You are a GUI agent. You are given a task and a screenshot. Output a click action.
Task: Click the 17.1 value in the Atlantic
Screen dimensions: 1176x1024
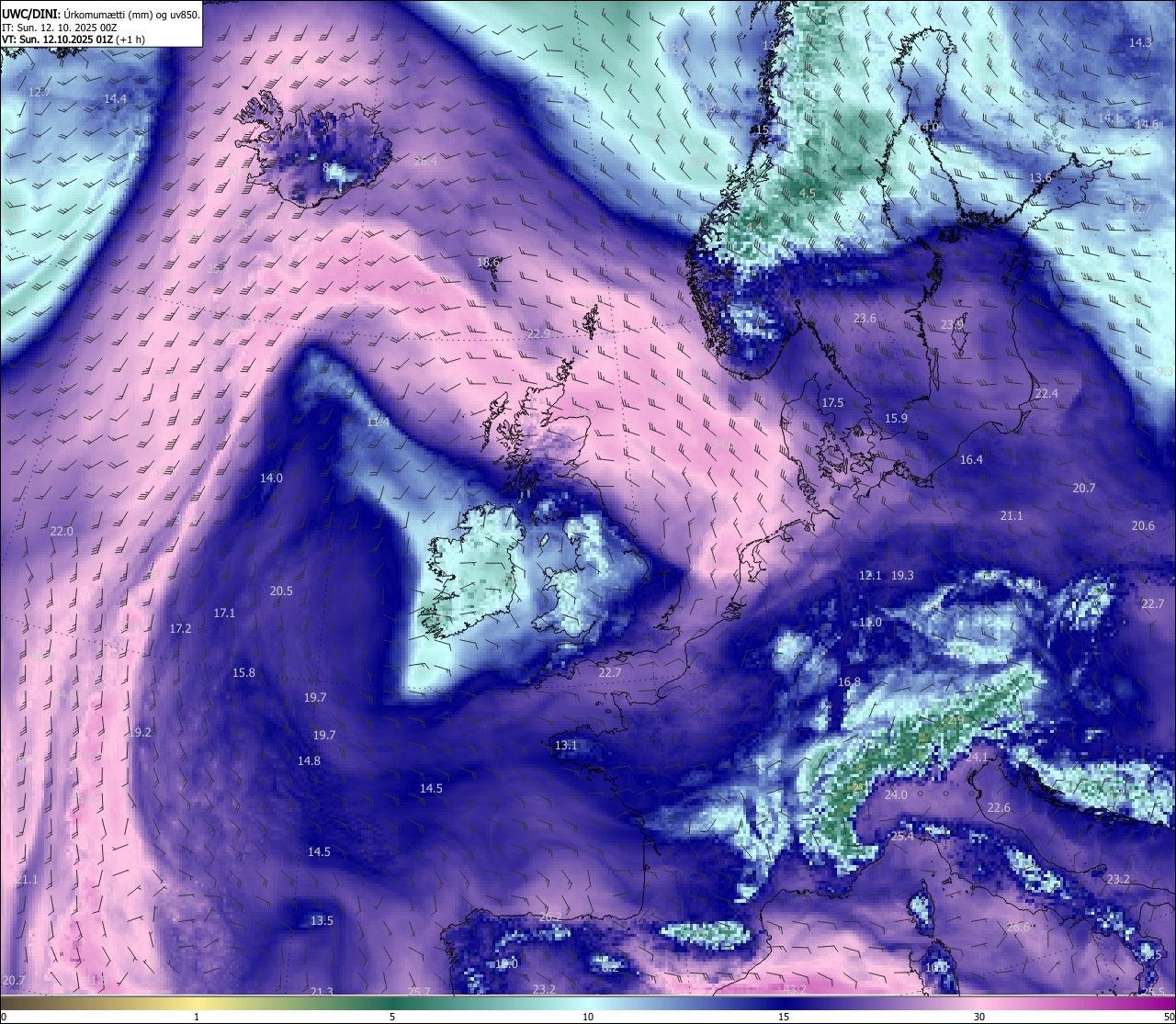pos(224,613)
